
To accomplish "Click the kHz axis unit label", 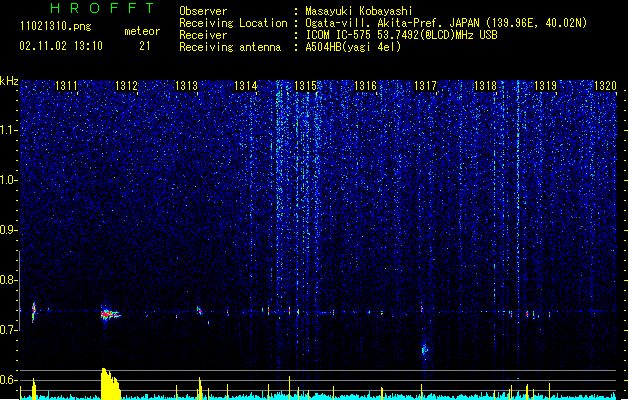I will click(9, 81).
